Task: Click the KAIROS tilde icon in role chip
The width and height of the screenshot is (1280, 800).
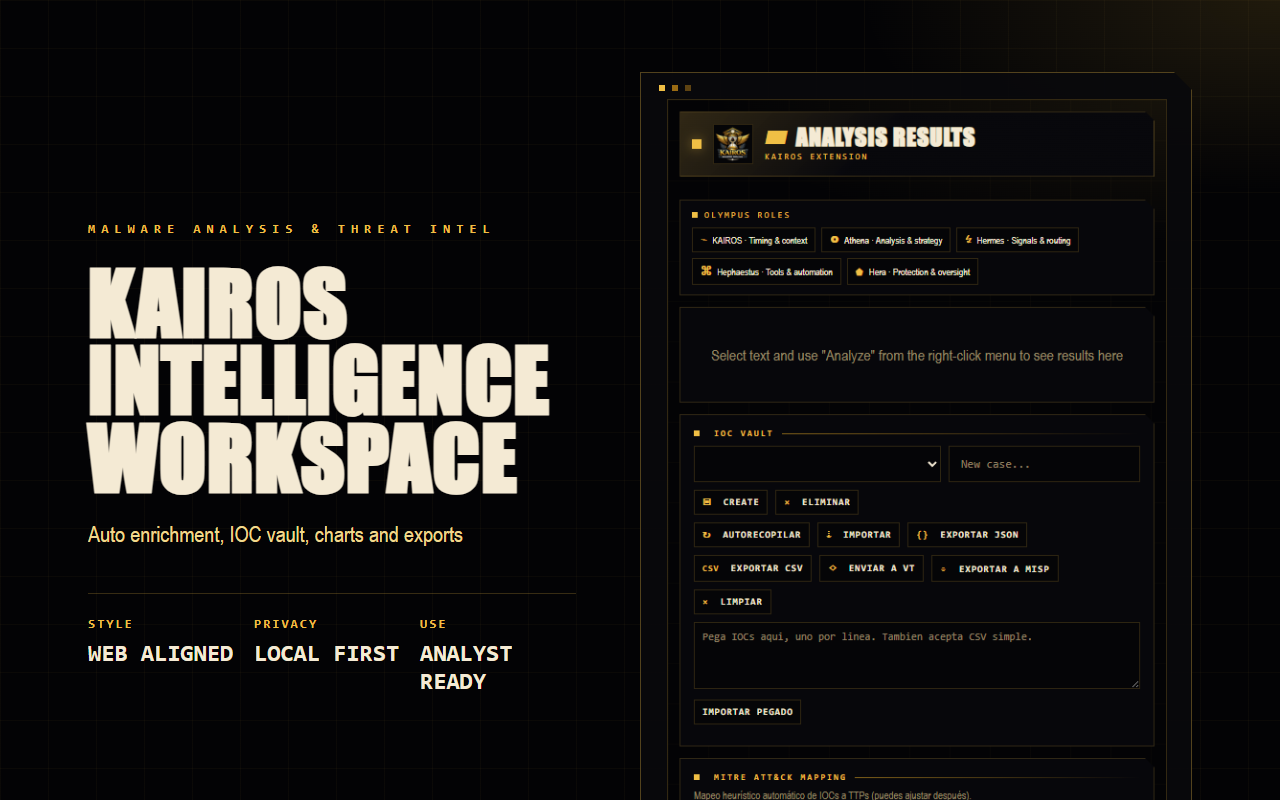Action: 704,240
